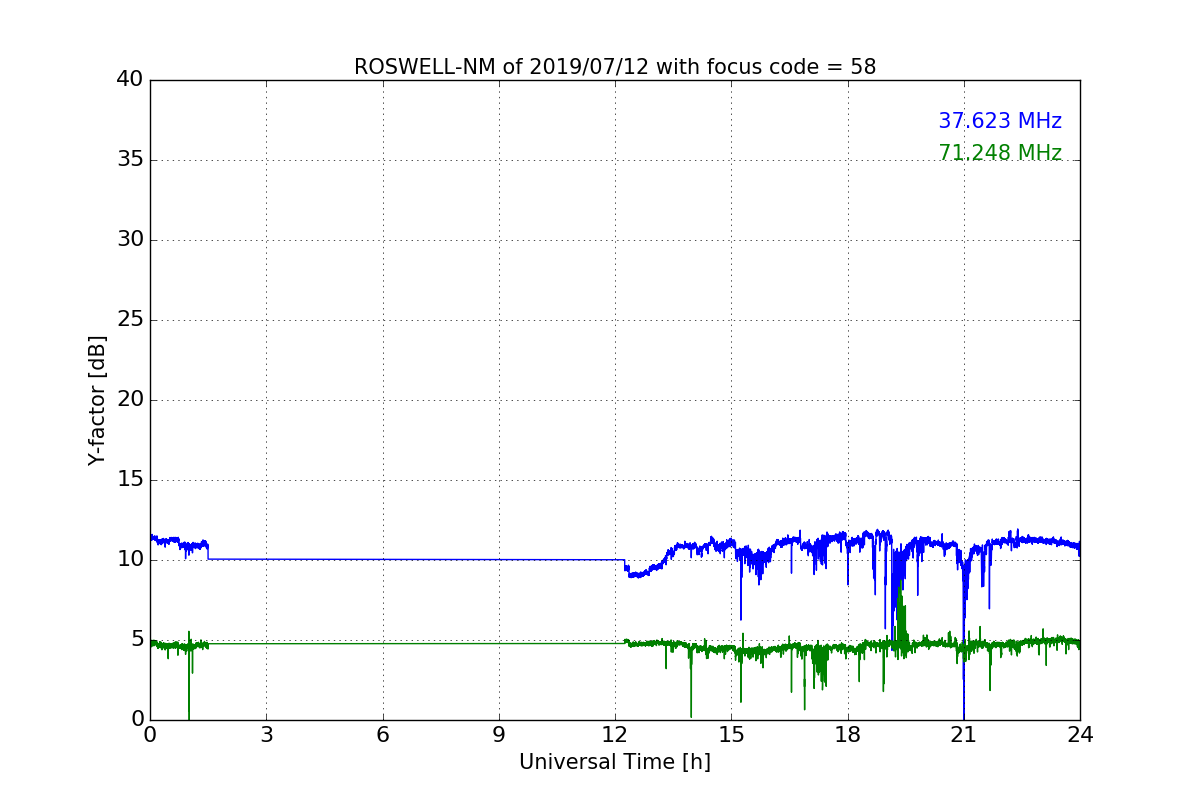Click the y-axis tick label 25

(x=130, y=320)
